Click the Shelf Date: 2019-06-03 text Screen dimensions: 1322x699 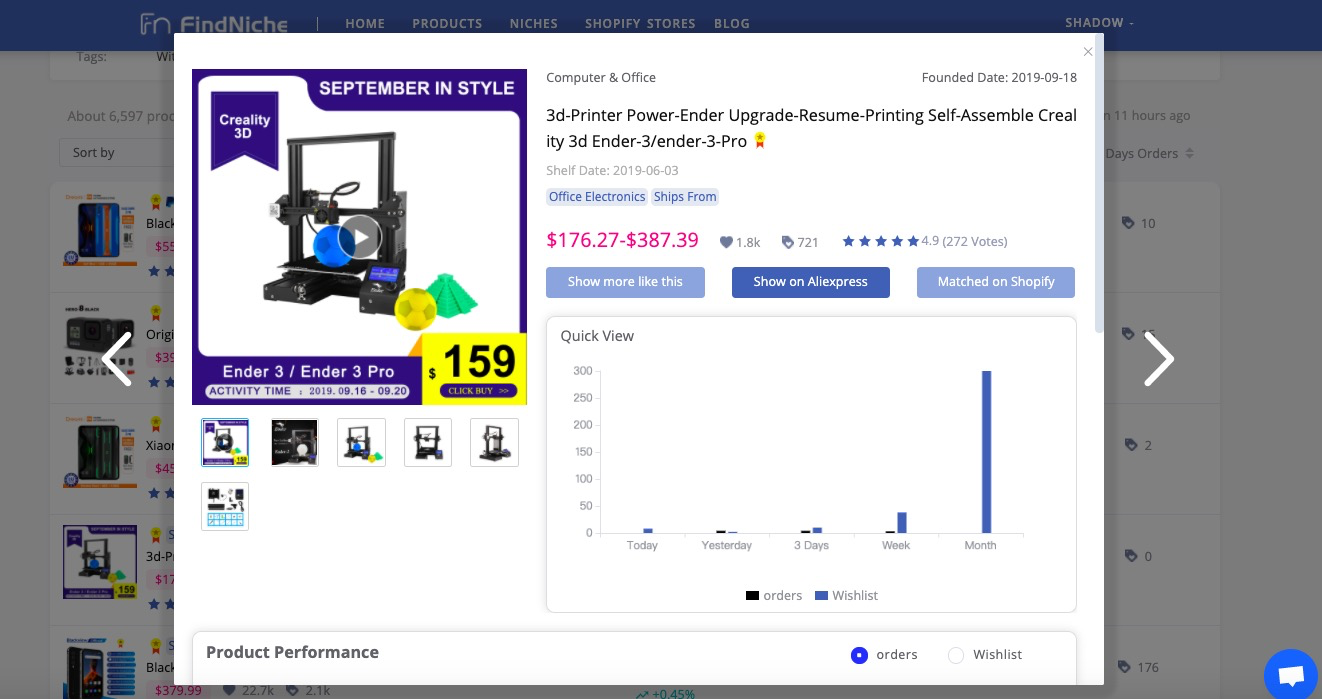tap(612, 170)
